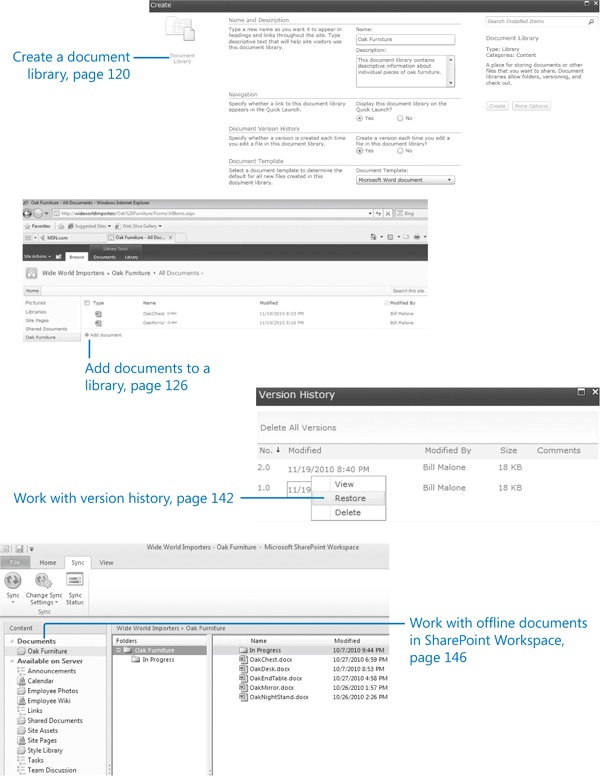Click the Description box scroll down arrow
Viewport: 600px width, 776px height.
click(x=450, y=83)
